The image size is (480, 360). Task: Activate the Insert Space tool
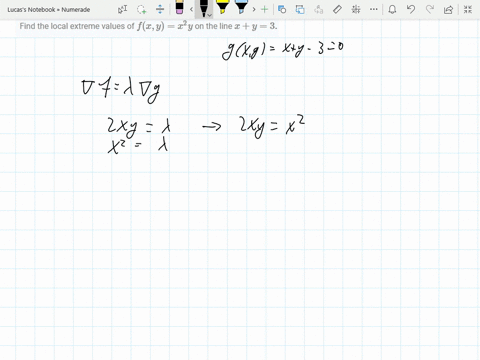tap(160, 9)
